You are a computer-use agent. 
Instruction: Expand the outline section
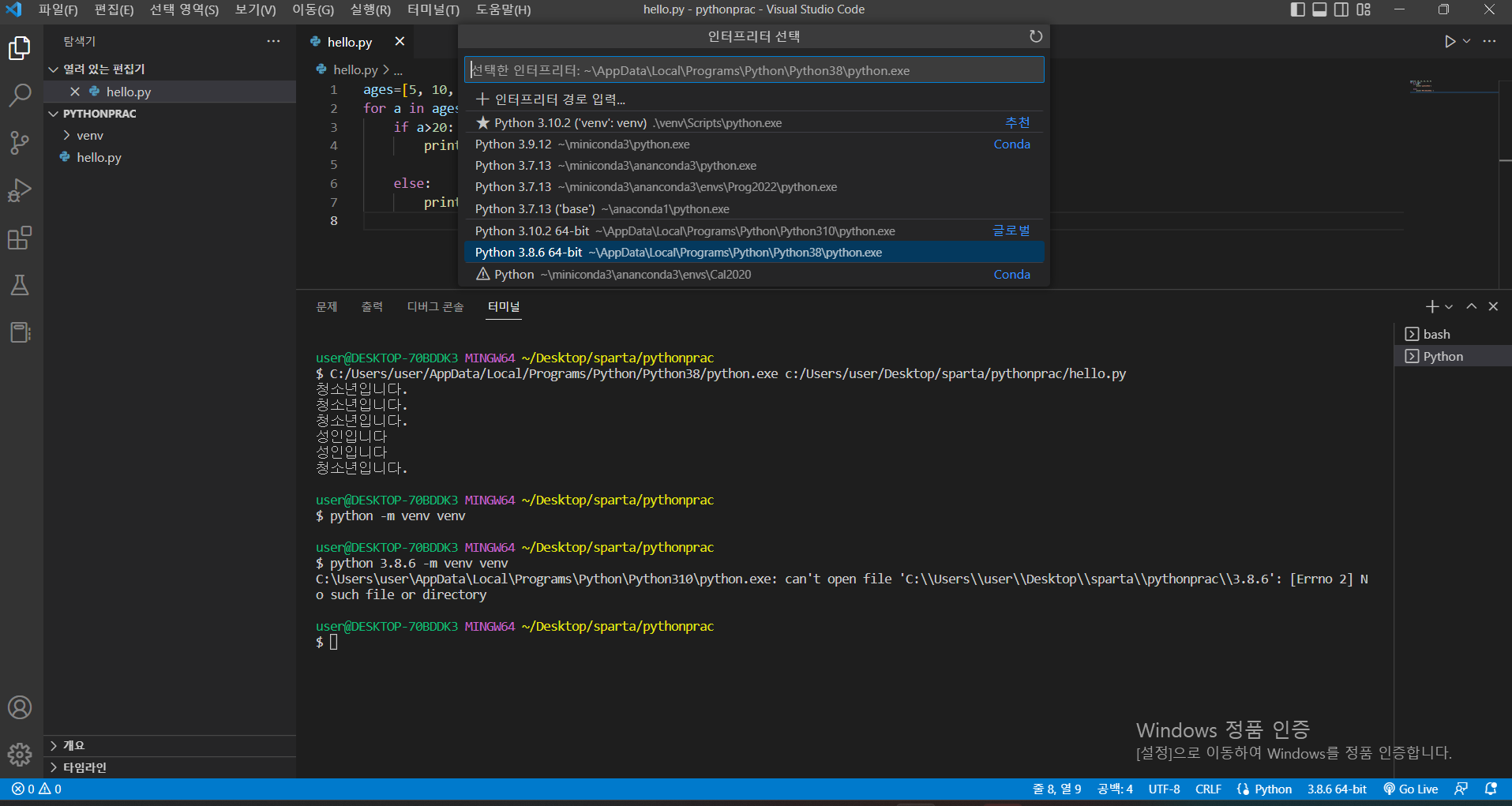tap(170, 745)
